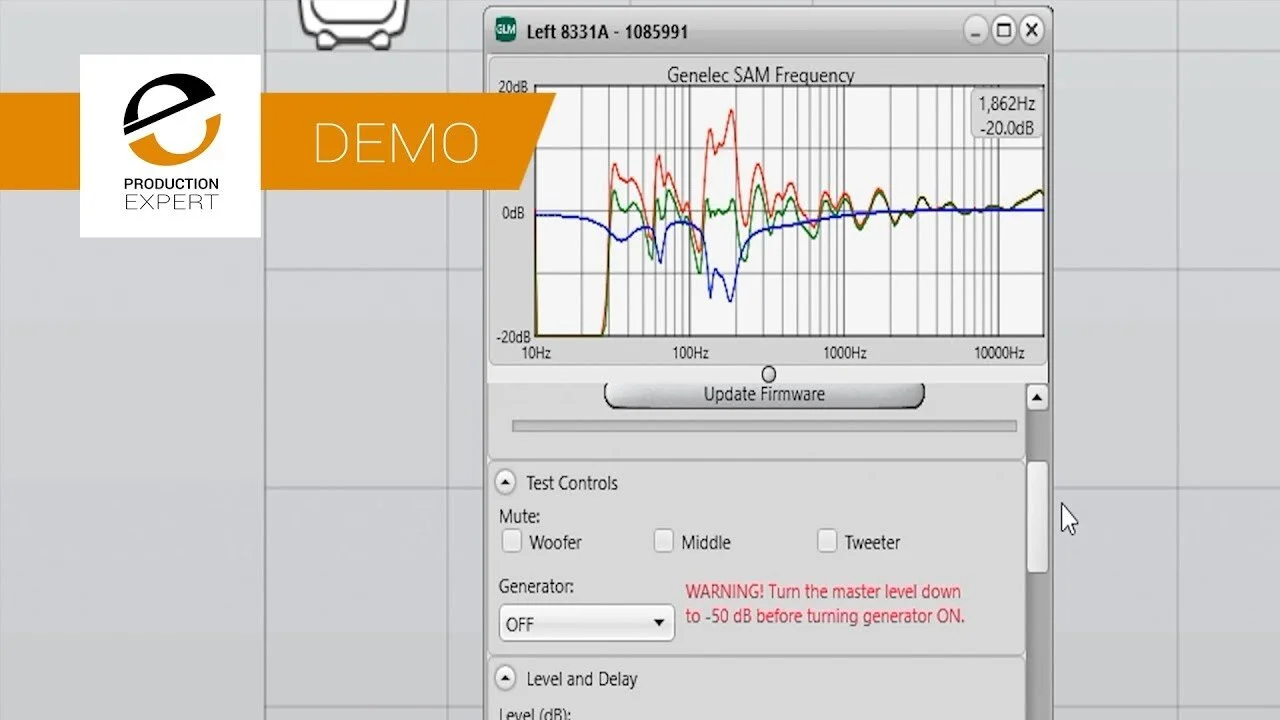Click the 1,862Hz -20.0dB readout box
Viewport: 1280px width, 720px height.
pyautogui.click(x=1007, y=115)
